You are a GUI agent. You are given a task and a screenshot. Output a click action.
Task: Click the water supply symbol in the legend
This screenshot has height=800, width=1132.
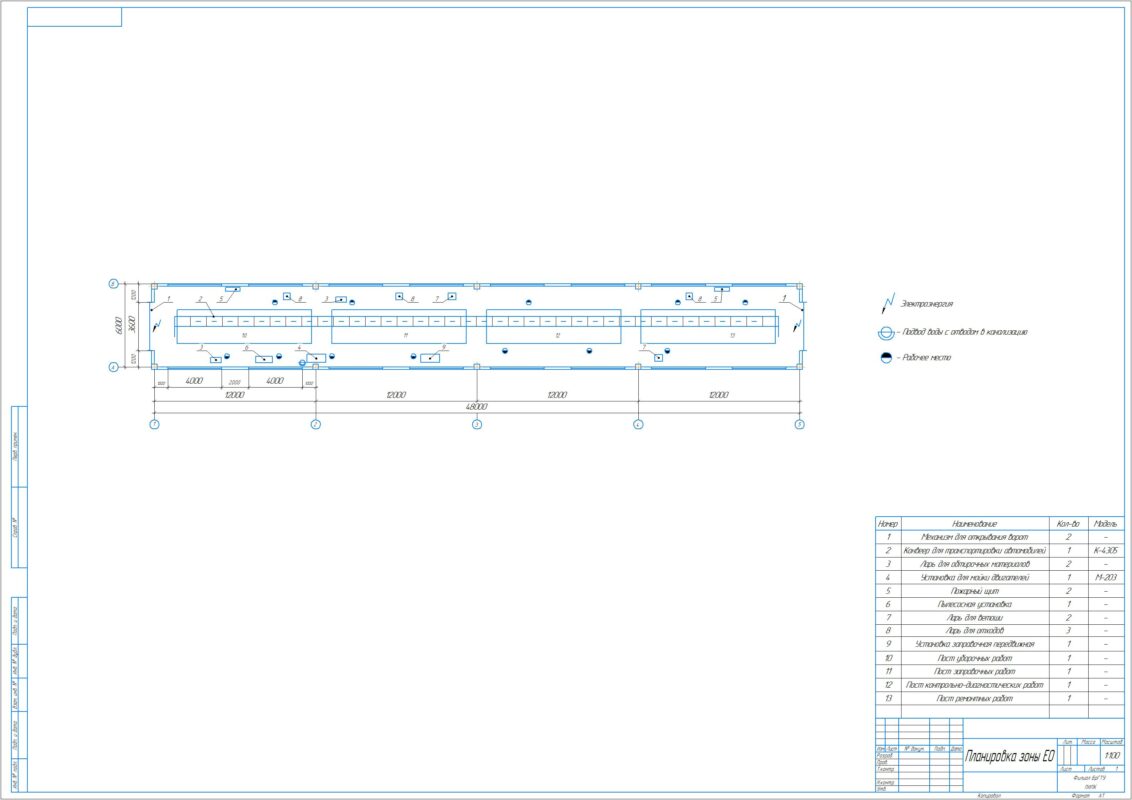click(x=886, y=333)
